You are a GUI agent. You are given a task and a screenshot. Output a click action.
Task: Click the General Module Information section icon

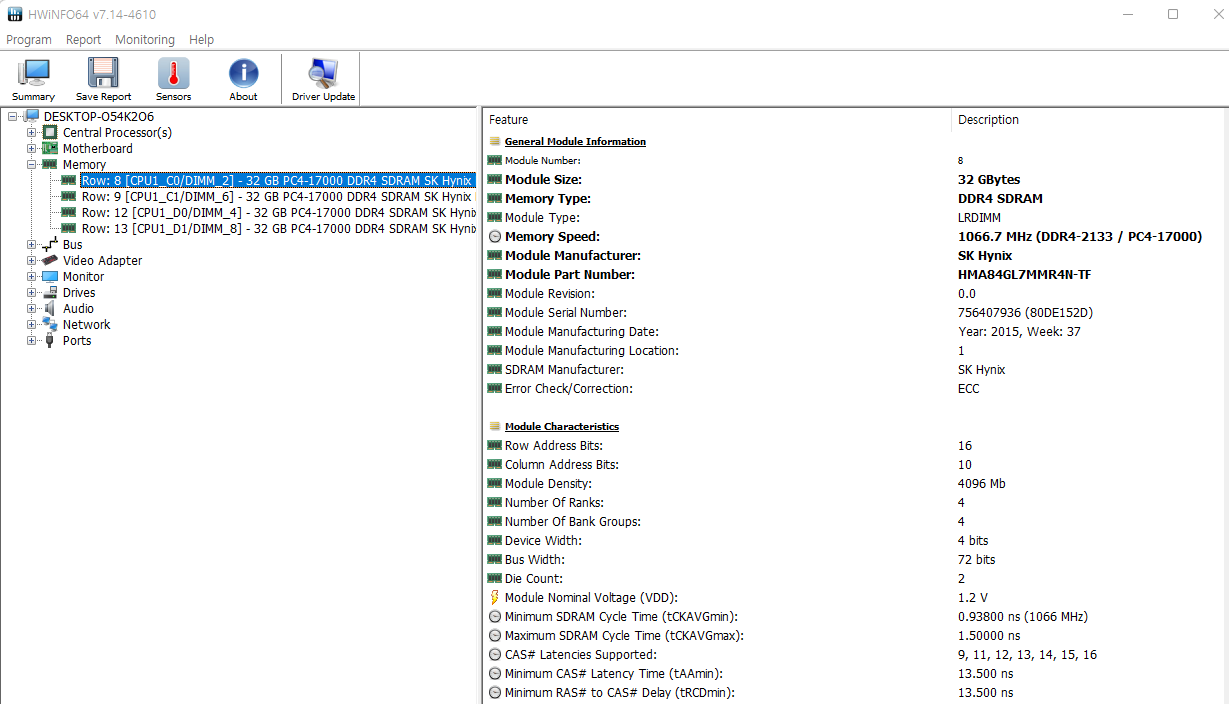pos(494,142)
